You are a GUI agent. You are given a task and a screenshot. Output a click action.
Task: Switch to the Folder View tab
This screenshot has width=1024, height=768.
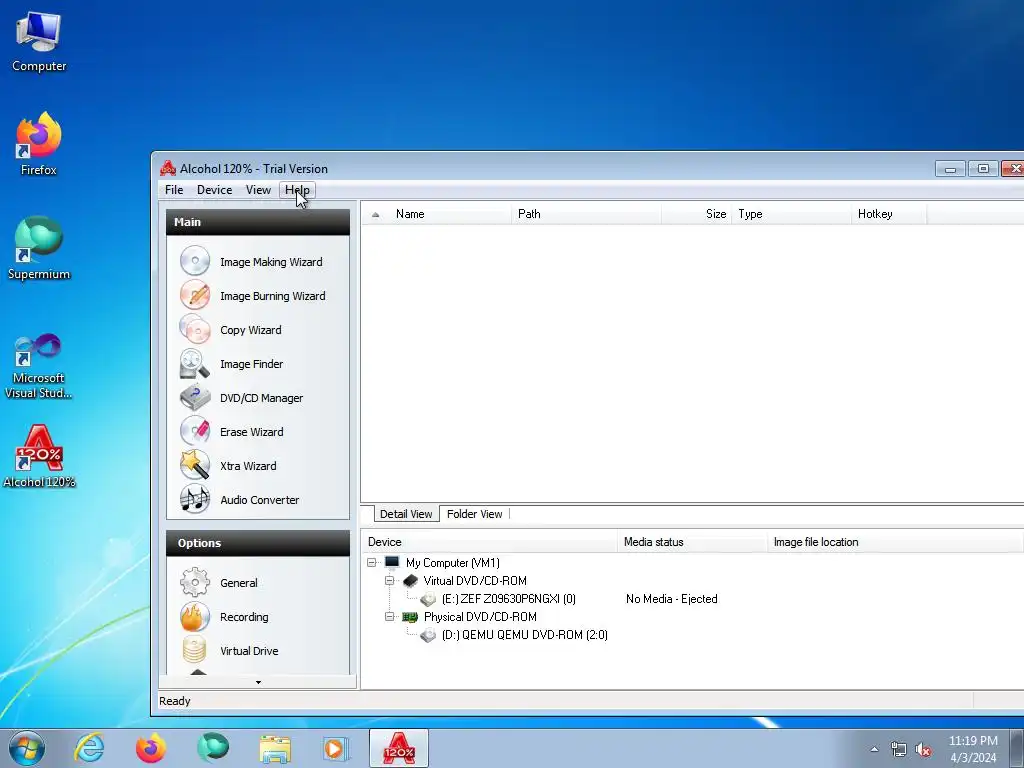point(475,514)
